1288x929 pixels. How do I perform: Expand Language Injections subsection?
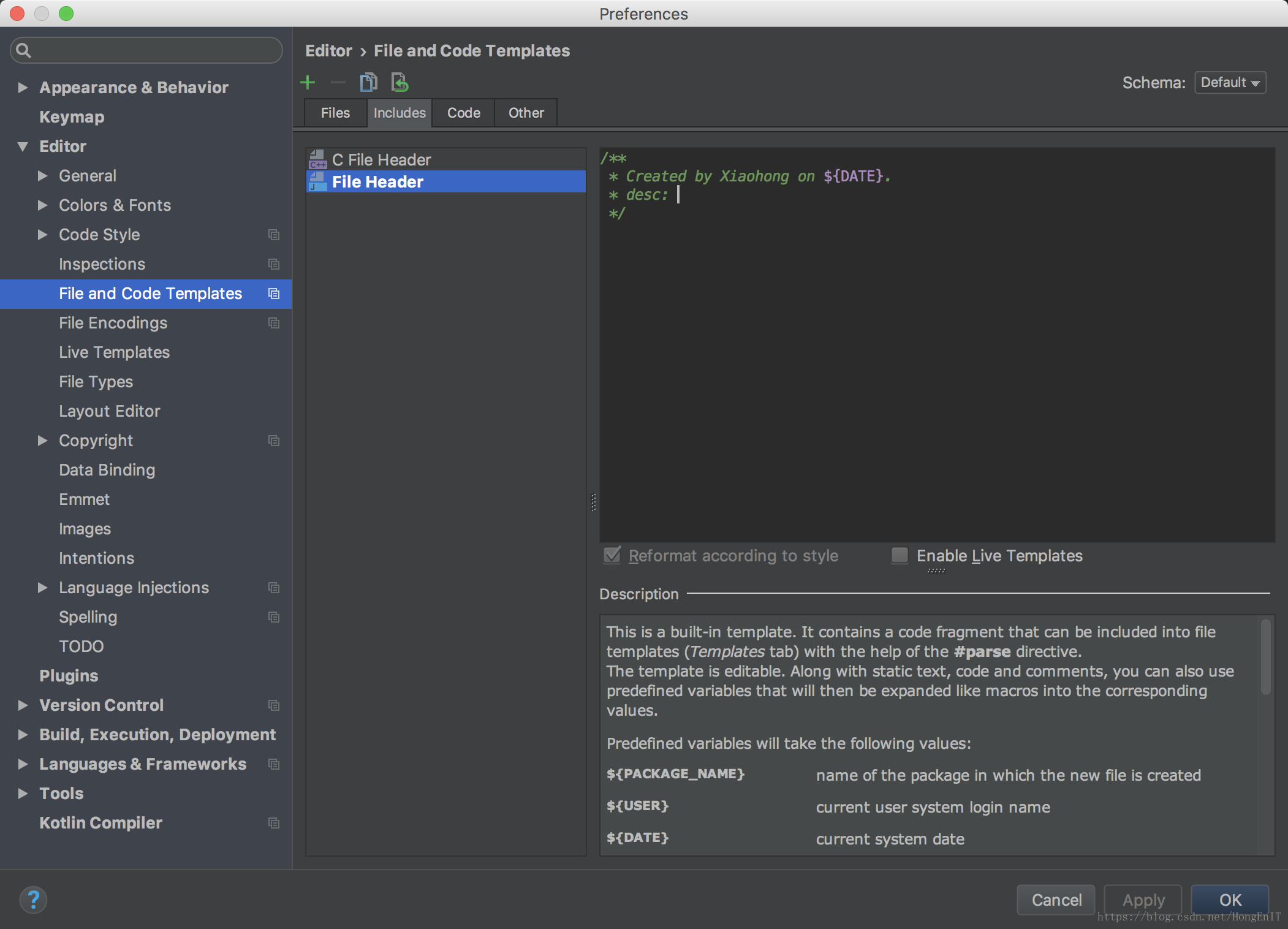pos(42,588)
